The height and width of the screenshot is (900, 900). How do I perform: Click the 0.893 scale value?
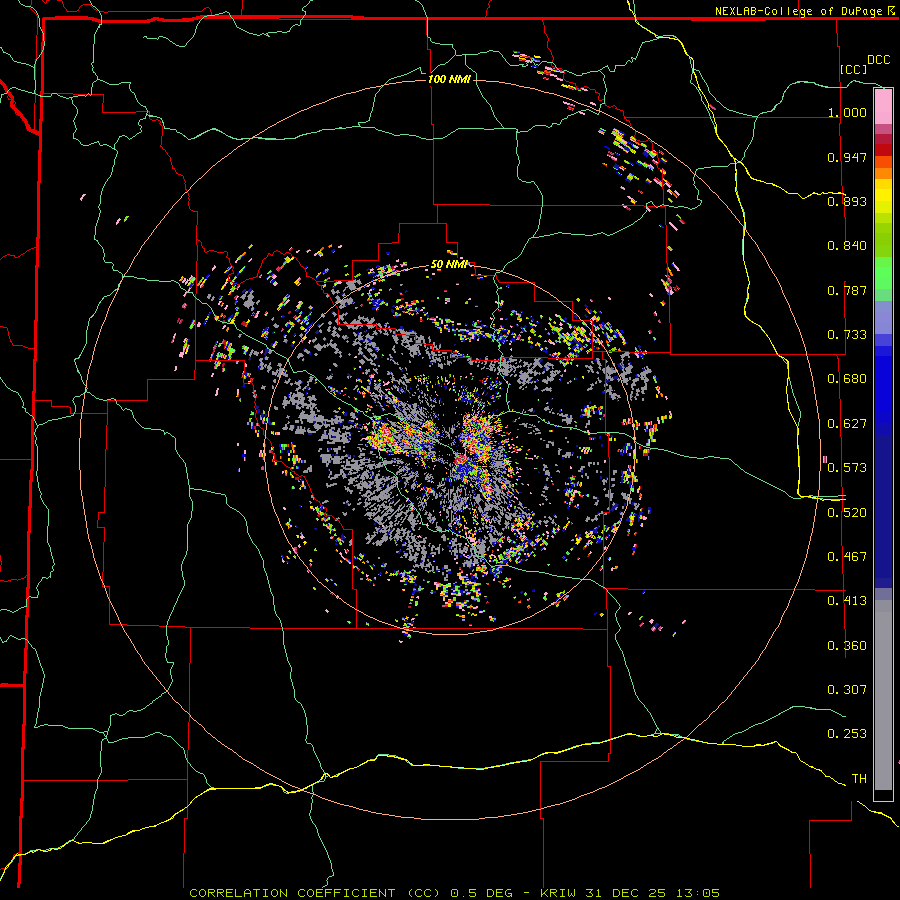(847, 201)
